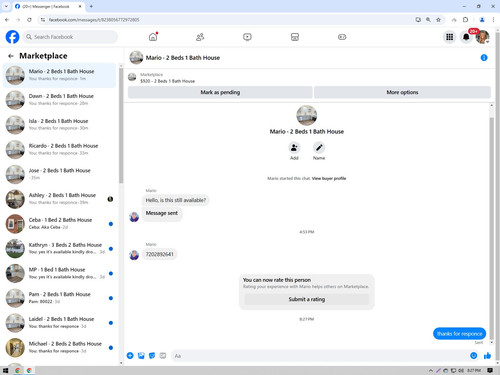Click browser zoom magnifier icon
This screenshot has height=375, width=500.
(x=428, y=20)
